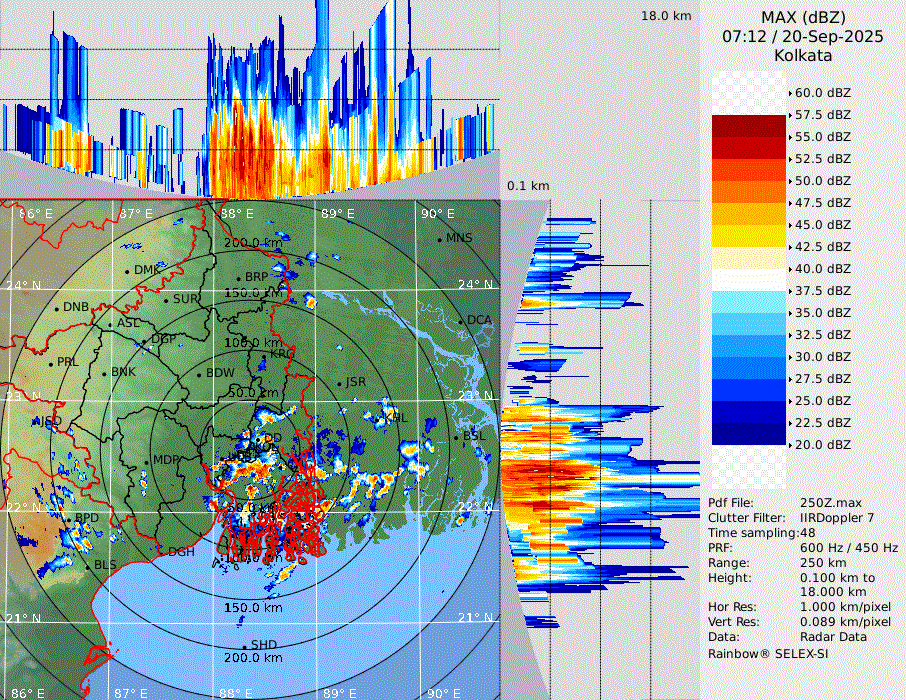Click the MDP station marker
906x700 pixels.
[146, 461]
